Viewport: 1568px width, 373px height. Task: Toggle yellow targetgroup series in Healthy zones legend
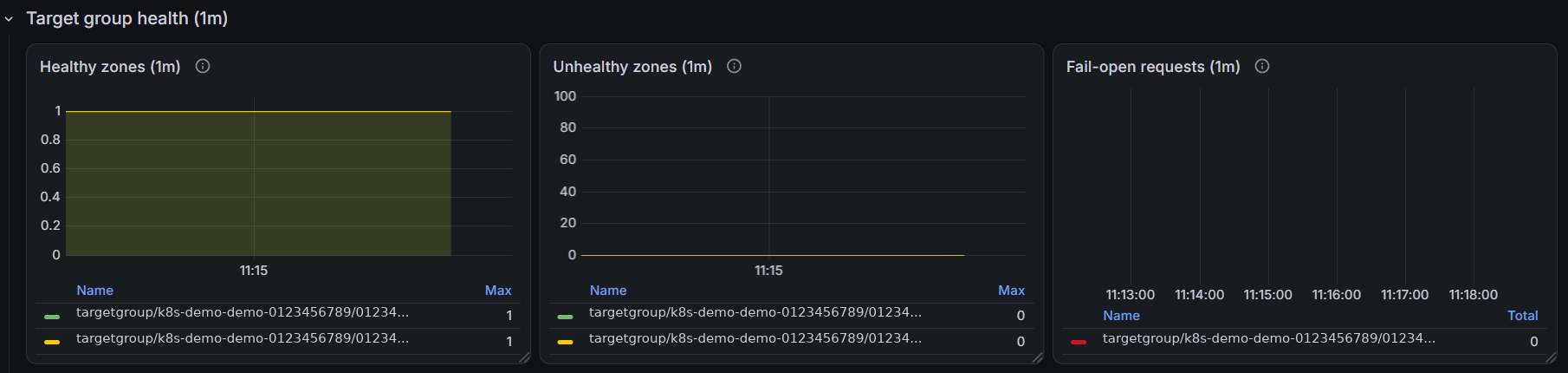pos(243,338)
